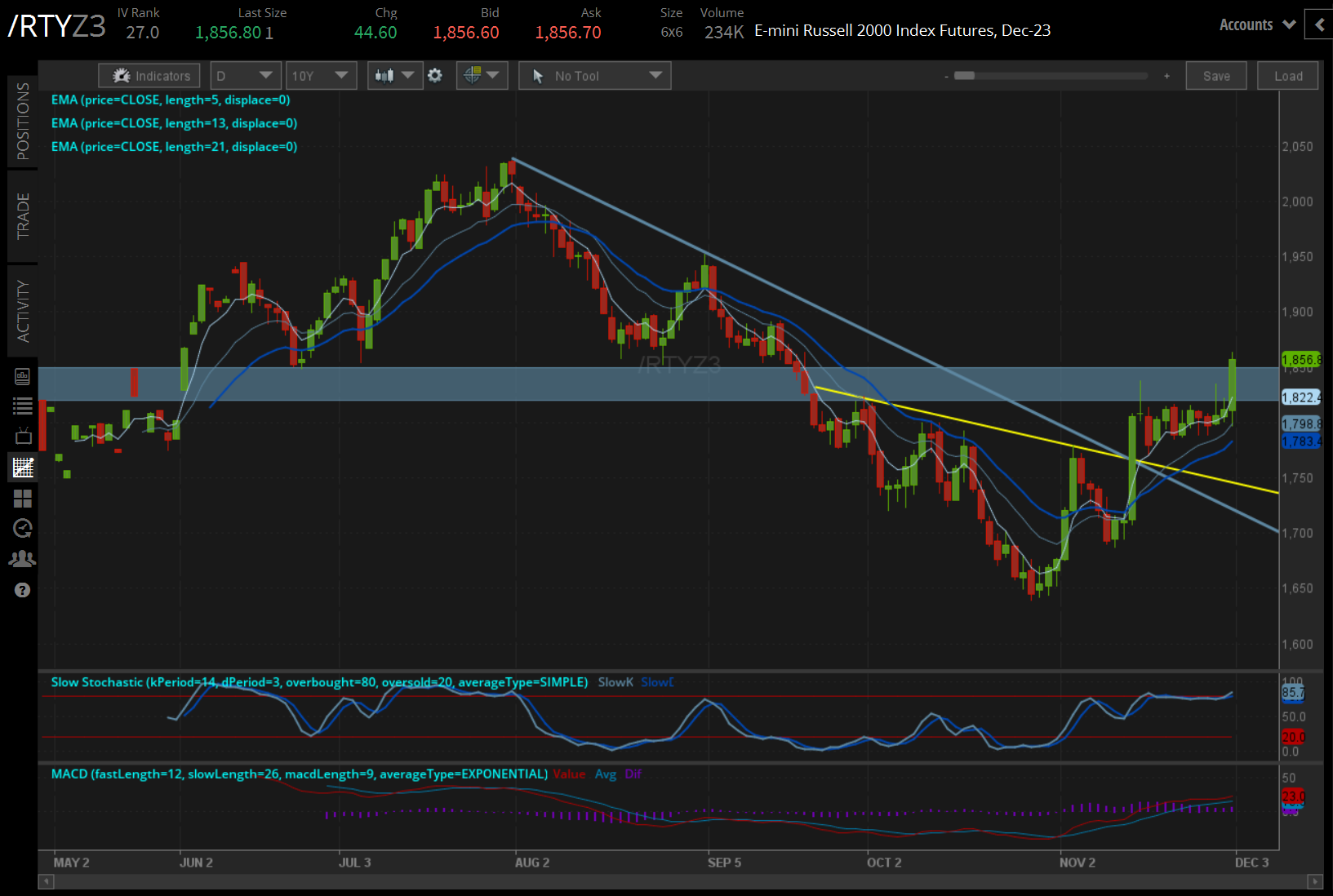Click the clock history sidebar icon
Screen dimensions: 1333x896
[22, 528]
